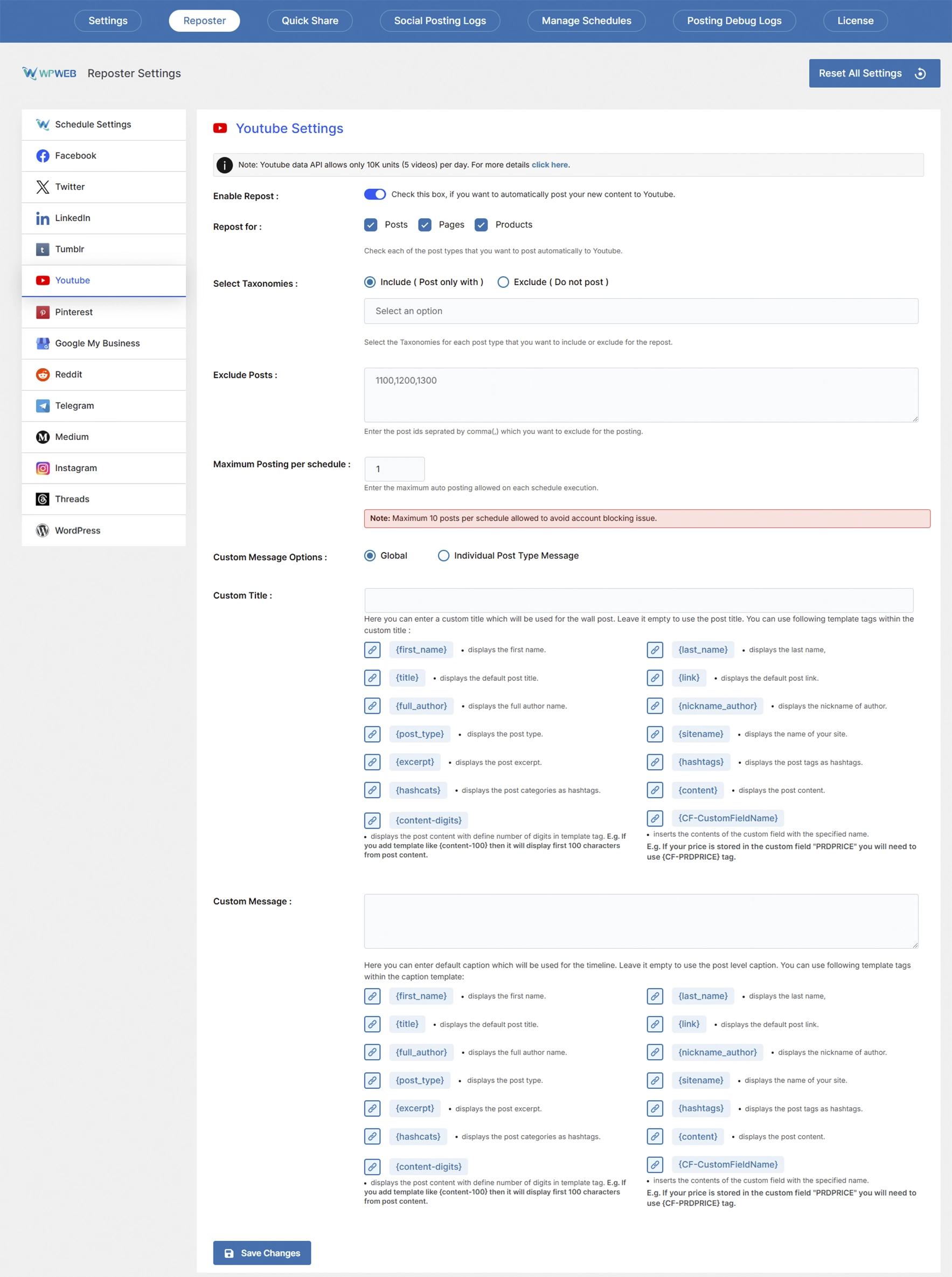Open LinkedIn reposter settings

pyautogui.click(x=104, y=218)
